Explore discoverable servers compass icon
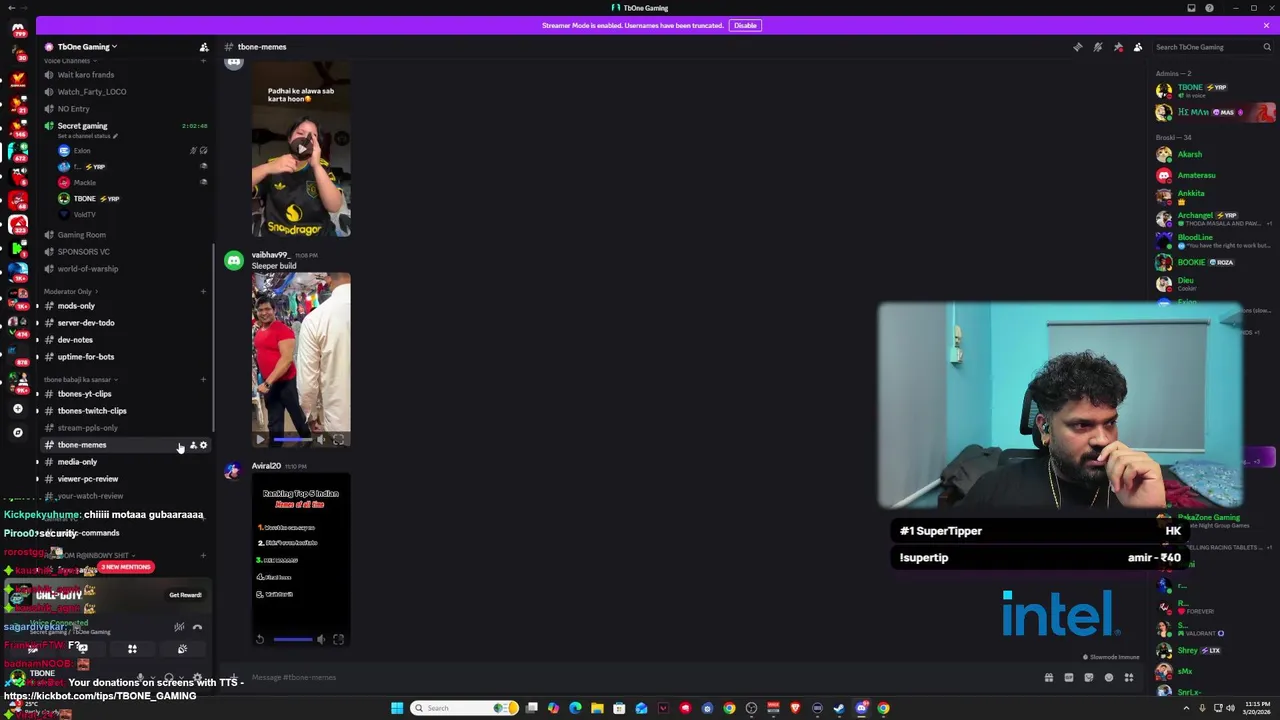Screen dimensions: 1280x720 (x=18, y=432)
